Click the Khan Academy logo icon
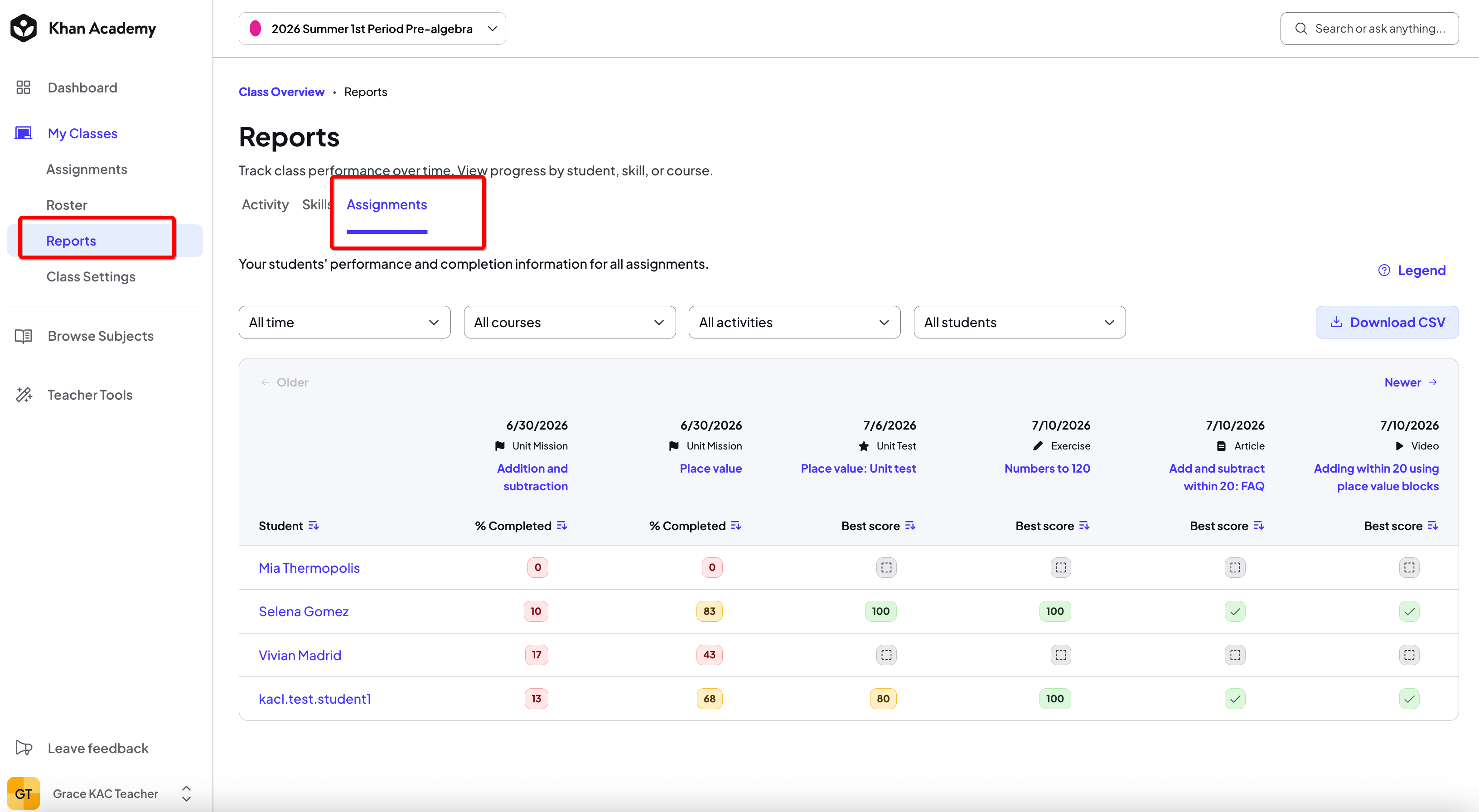 pyautogui.click(x=24, y=28)
